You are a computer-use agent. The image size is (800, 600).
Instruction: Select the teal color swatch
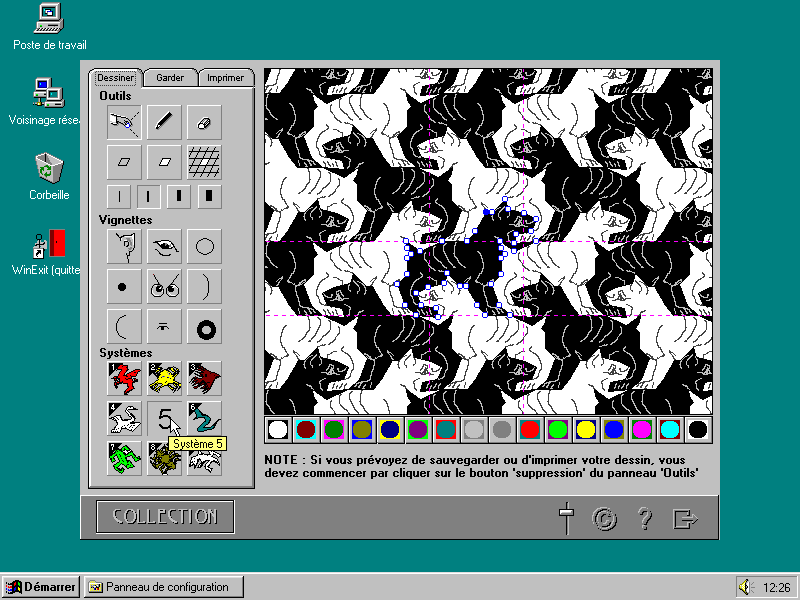pyautogui.click(x=446, y=430)
